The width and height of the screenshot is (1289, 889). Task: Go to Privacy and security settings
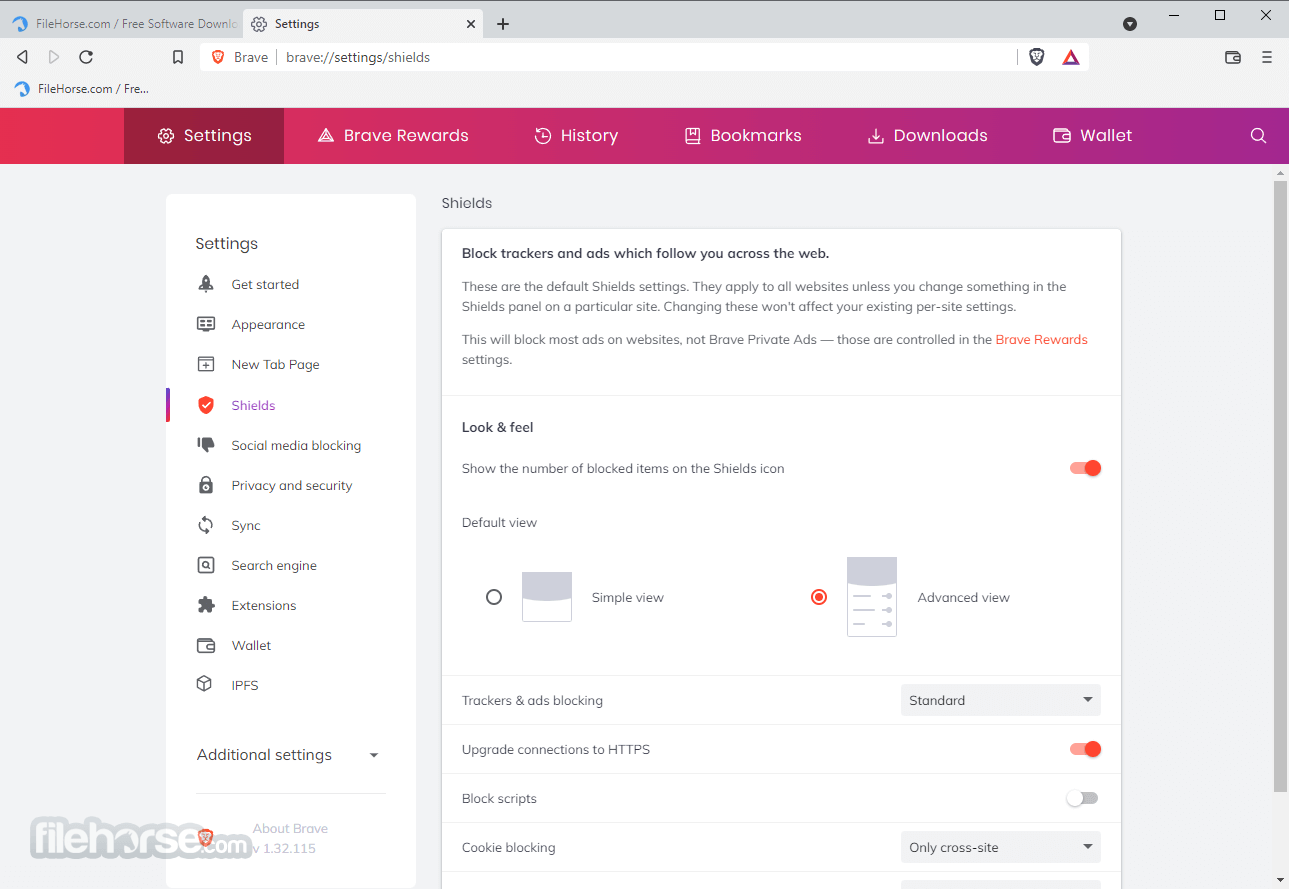tap(292, 485)
